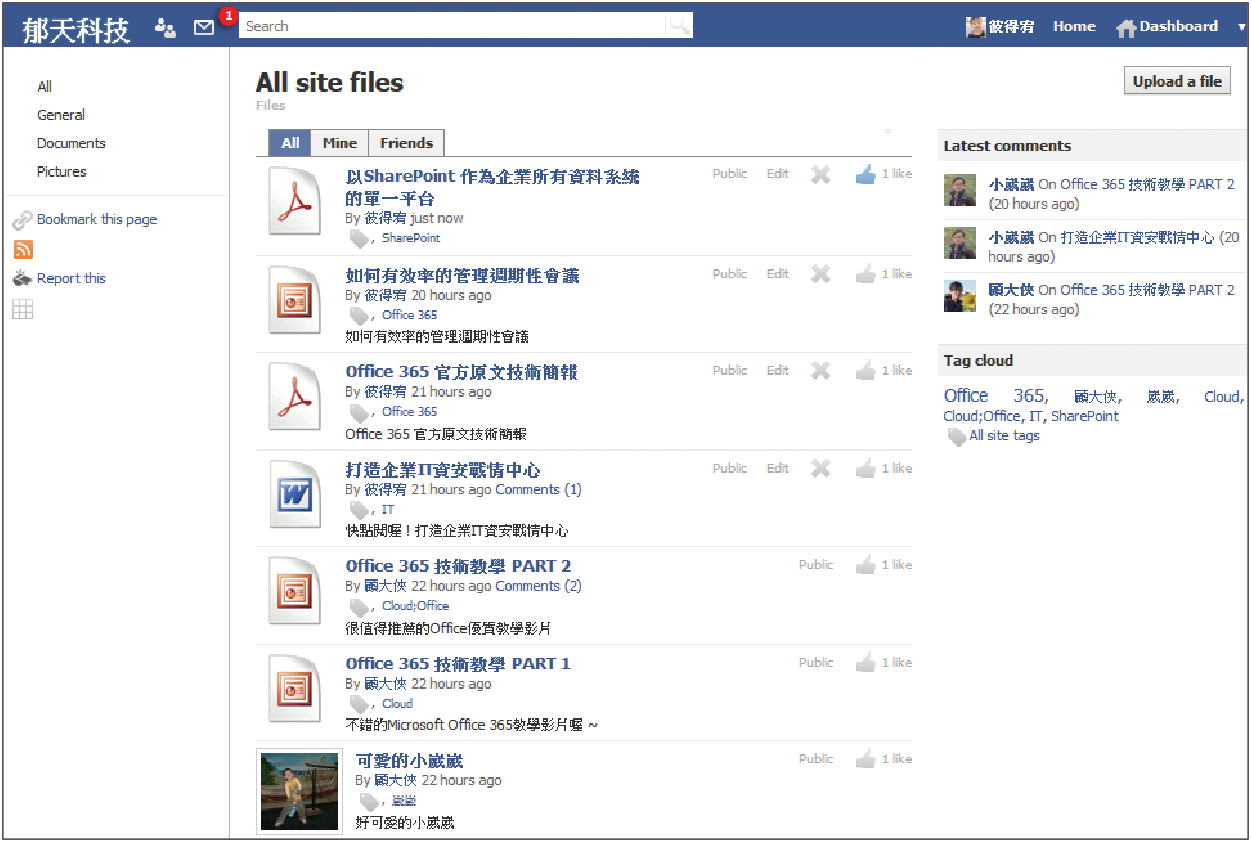Like 可愛的小崴崴 picture thumbs-up
The width and height of the screenshot is (1252, 844).
click(x=866, y=759)
